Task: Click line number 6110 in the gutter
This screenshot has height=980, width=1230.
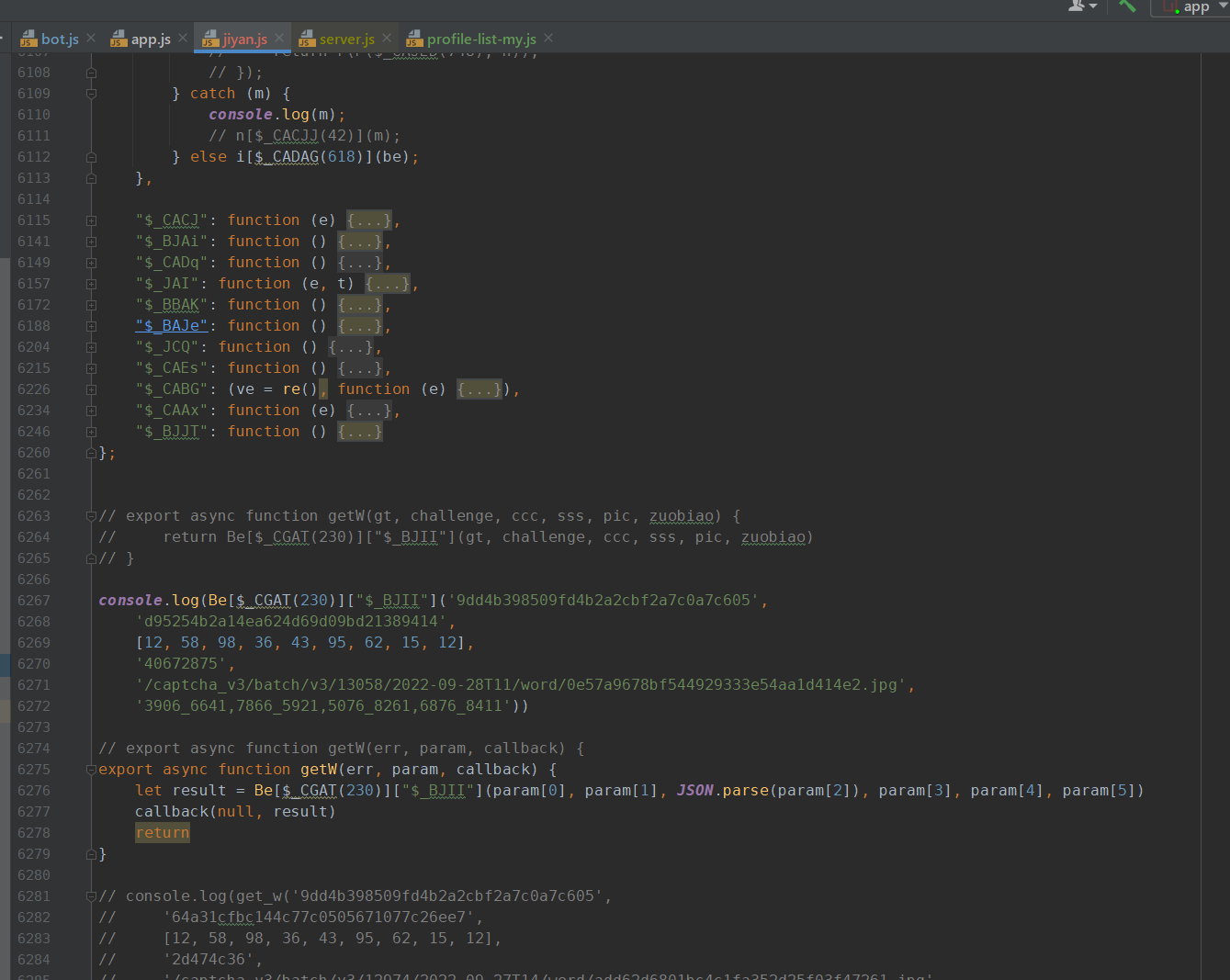Action: pos(34,115)
